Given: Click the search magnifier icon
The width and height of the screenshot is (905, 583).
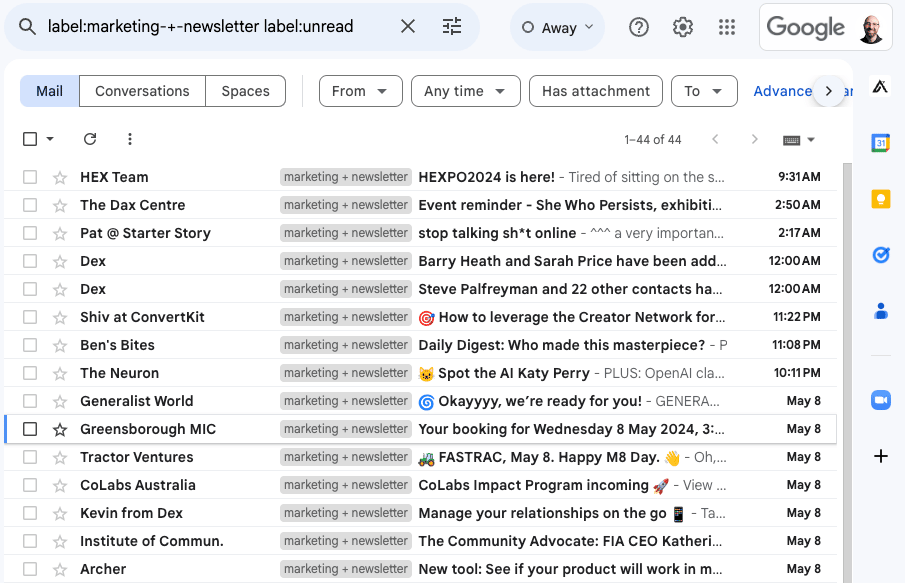Looking at the screenshot, I should click(27, 27).
